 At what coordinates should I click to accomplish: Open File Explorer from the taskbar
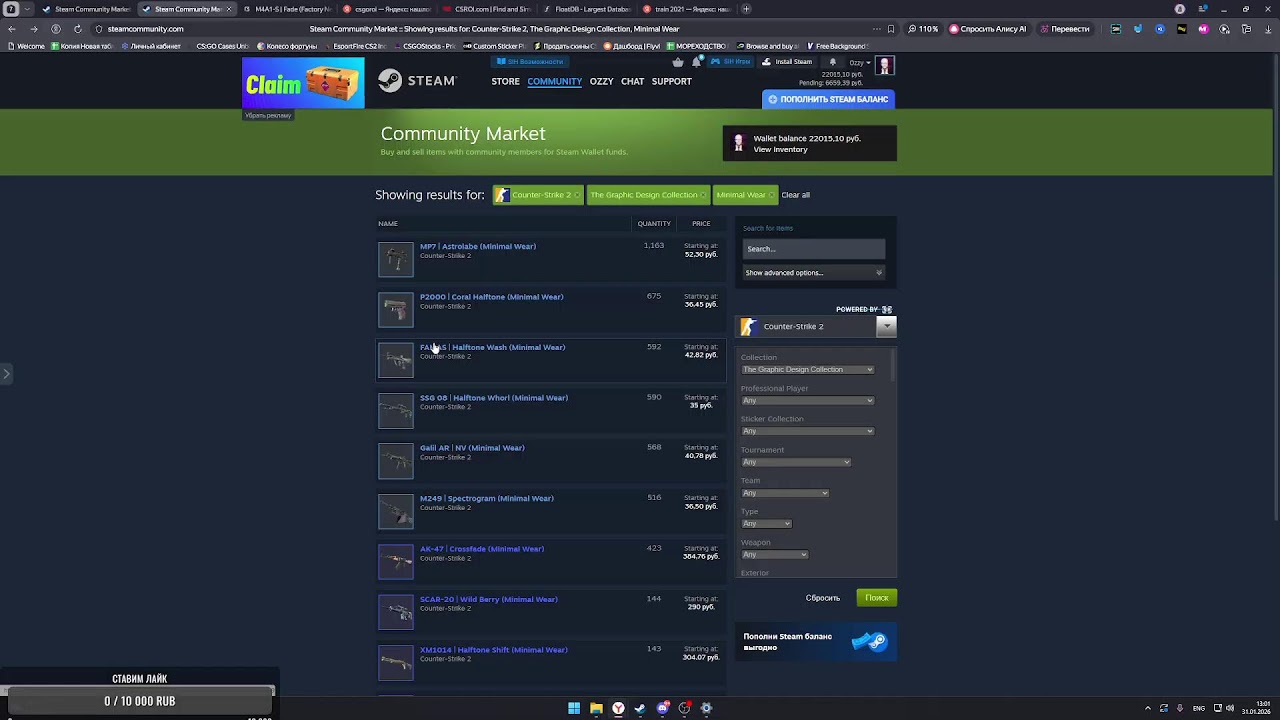[x=596, y=708]
